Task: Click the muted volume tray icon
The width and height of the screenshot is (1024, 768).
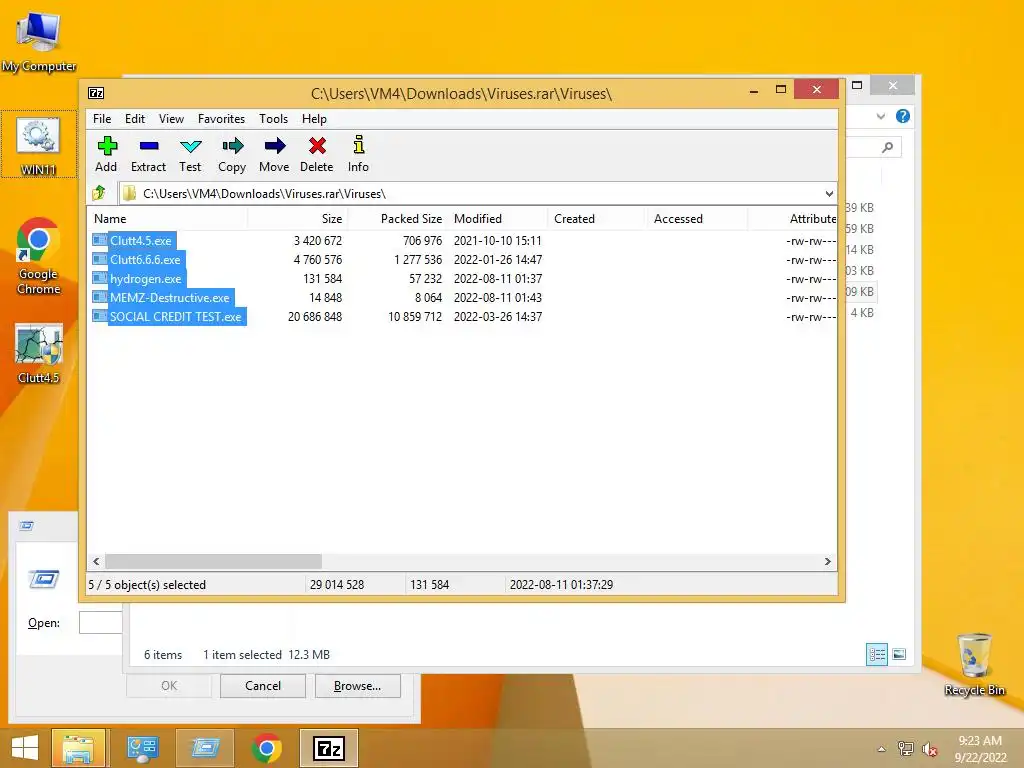Action: coord(929,749)
